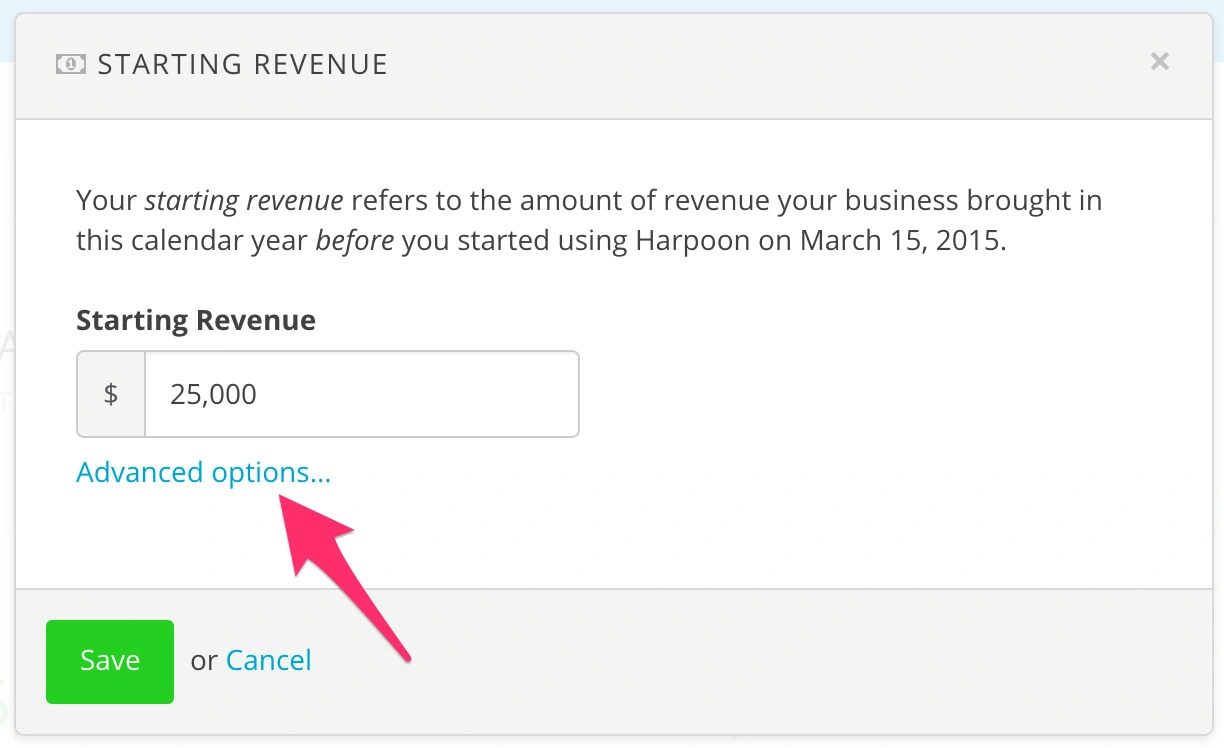Click the STARTING REVENUE header text
This screenshot has height=748, width=1224.
click(x=242, y=63)
